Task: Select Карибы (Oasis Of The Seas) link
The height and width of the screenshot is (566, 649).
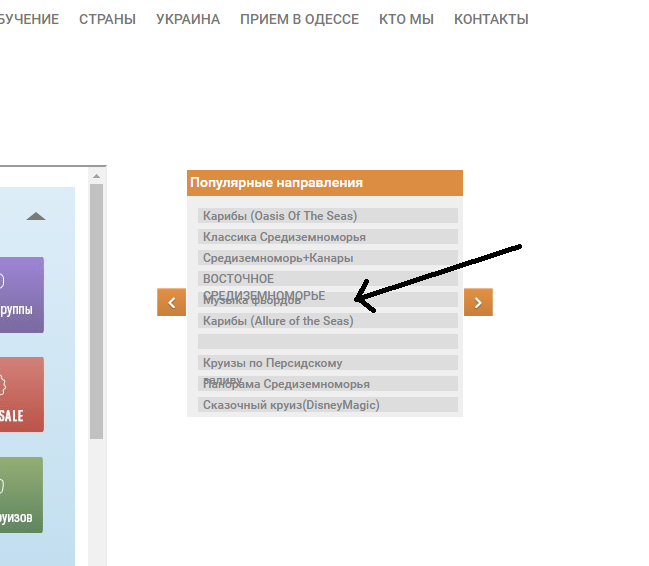Action: [x=280, y=216]
